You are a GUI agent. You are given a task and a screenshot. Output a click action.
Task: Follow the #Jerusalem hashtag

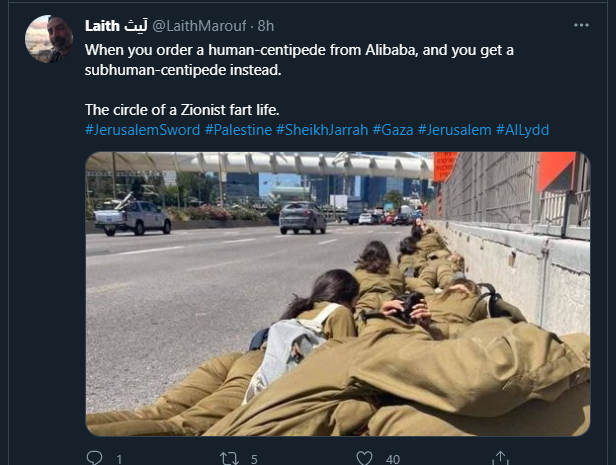tap(455, 130)
